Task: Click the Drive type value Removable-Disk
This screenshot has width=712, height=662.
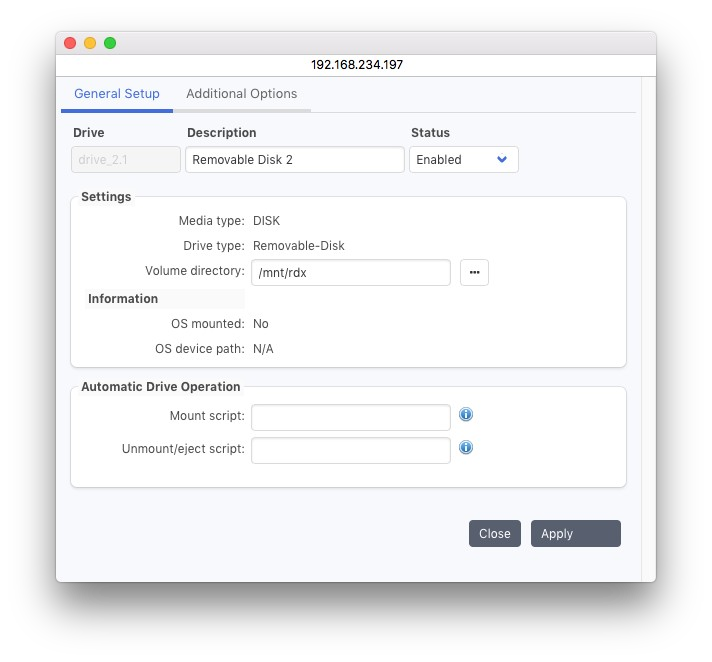Action: [x=299, y=246]
